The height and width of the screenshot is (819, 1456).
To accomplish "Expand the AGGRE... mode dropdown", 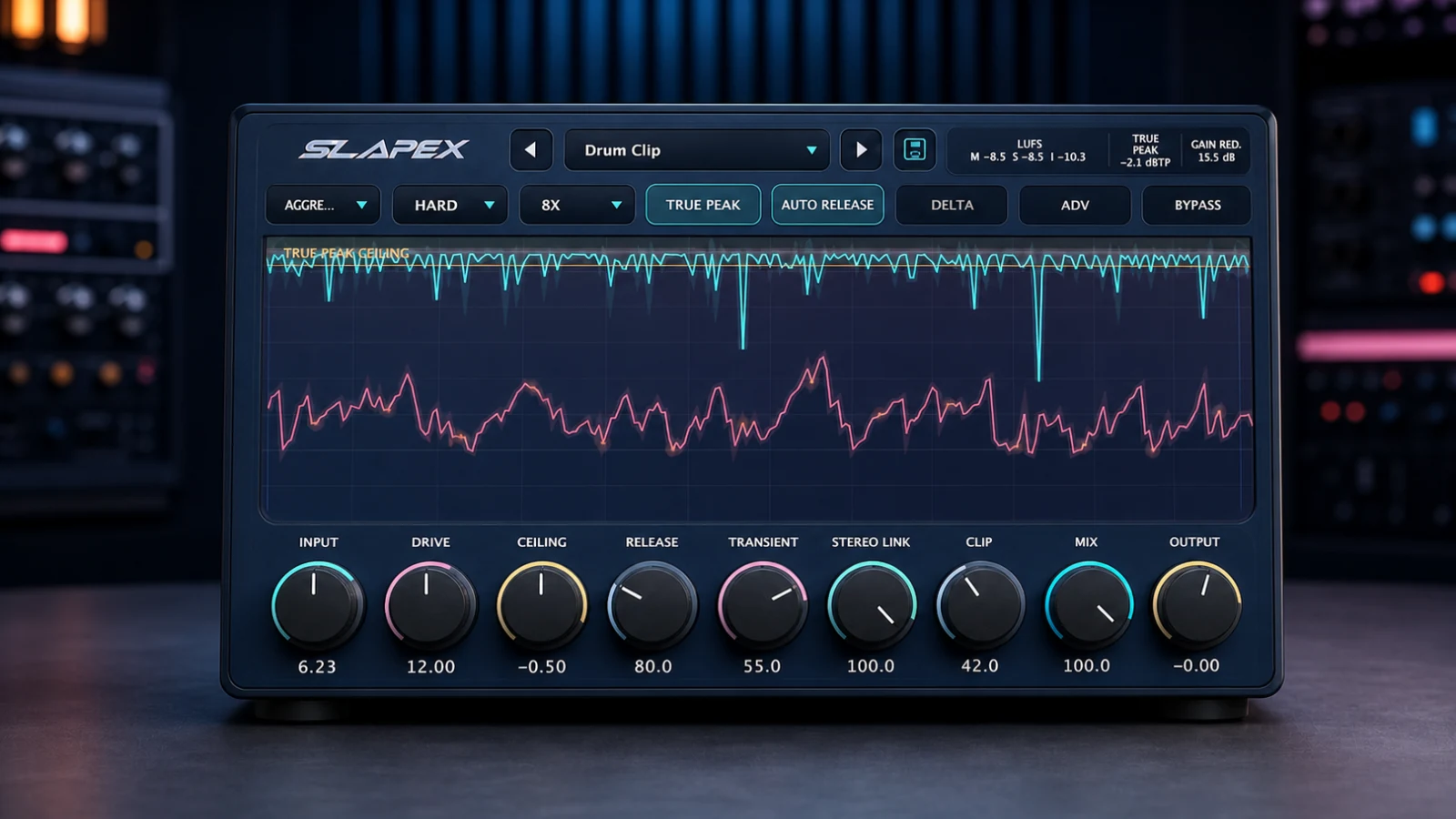I will pyautogui.click(x=323, y=205).
